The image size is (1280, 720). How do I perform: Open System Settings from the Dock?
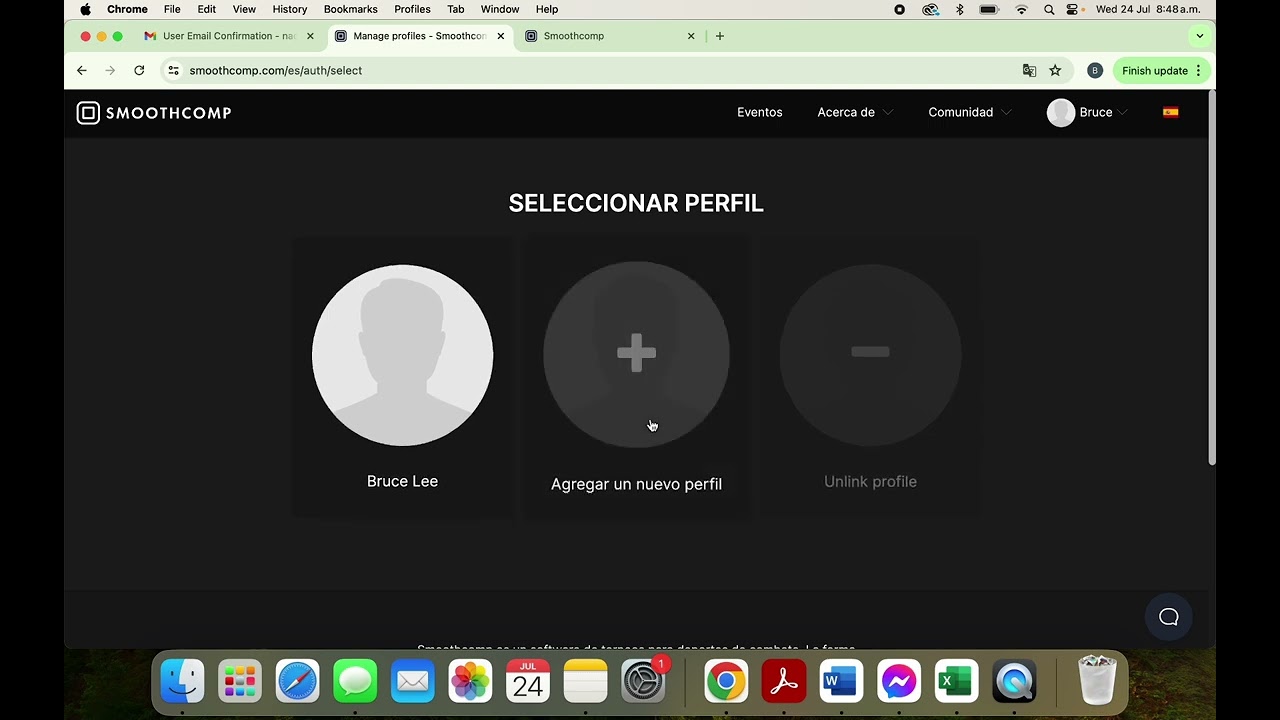[x=643, y=682]
